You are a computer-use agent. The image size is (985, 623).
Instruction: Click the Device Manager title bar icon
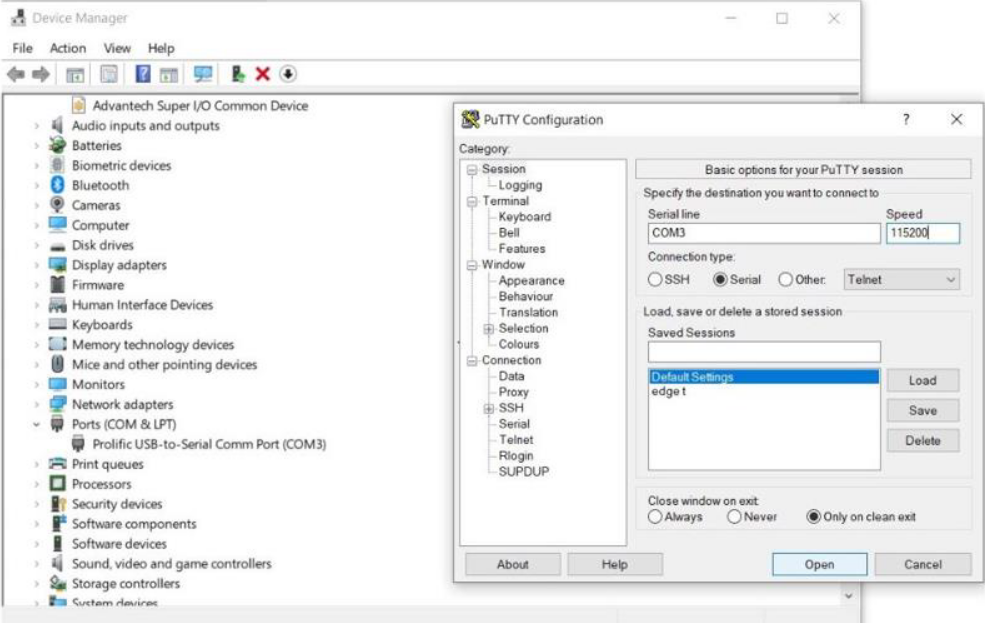tap(18, 18)
